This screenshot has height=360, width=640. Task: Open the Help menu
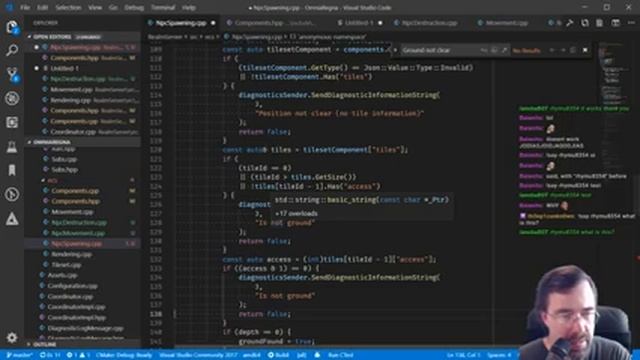pos(189,8)
